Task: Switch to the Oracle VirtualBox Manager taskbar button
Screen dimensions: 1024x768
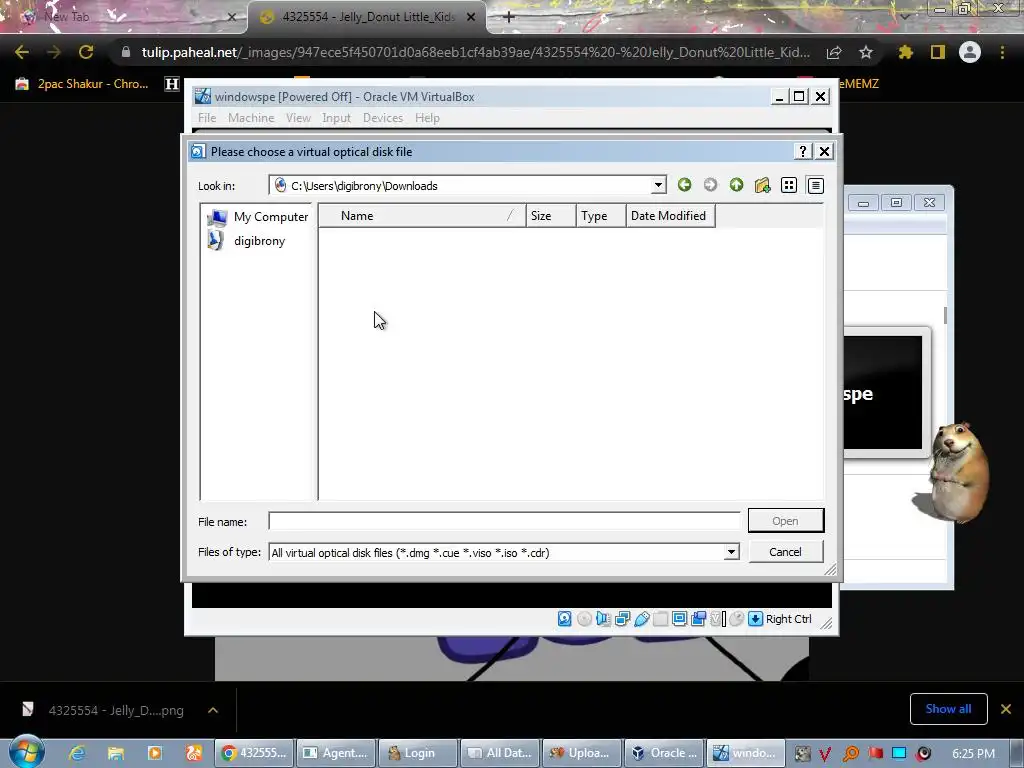Action: [664, 753]
